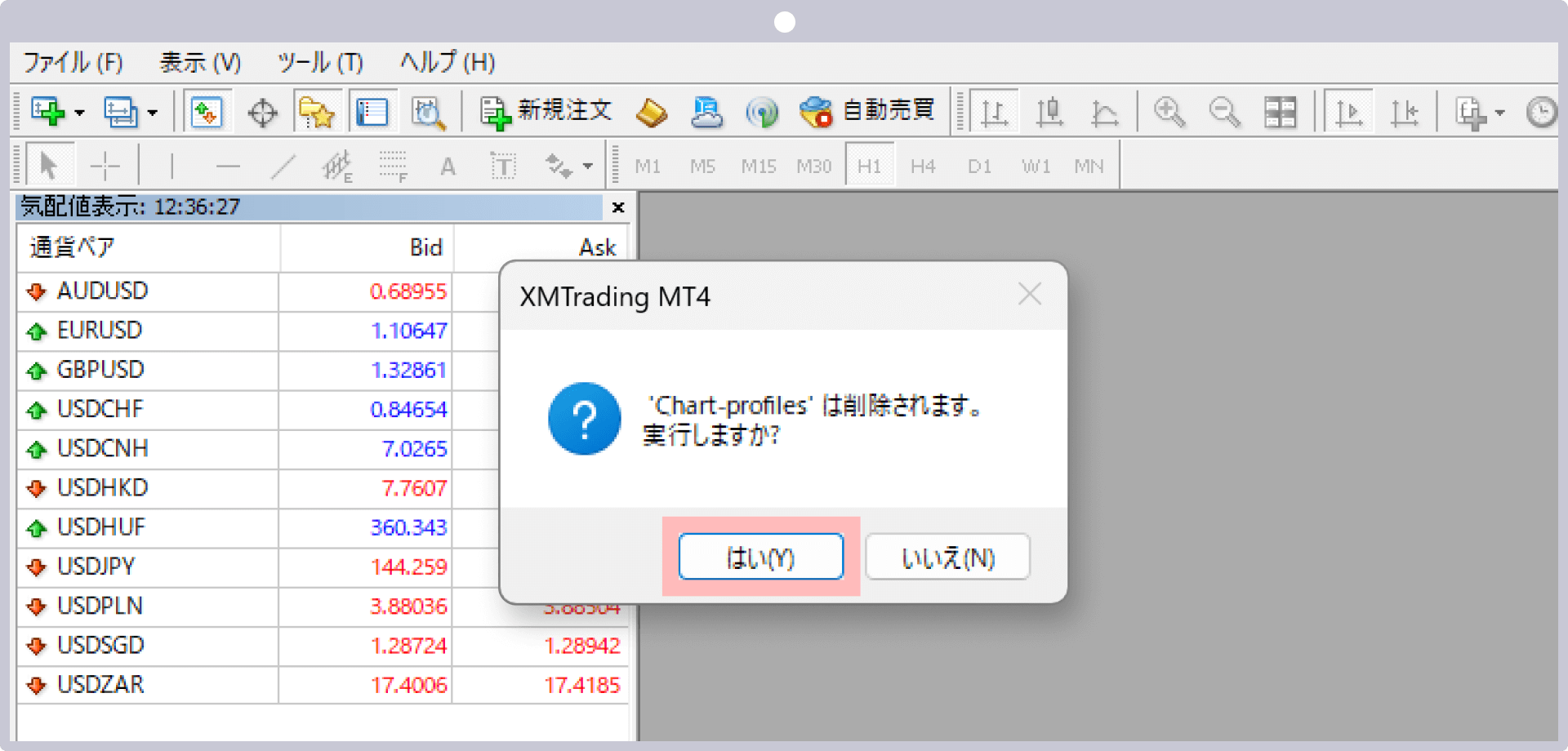Expand the indicators dropdown arrow
Image resolution: width=1568 pixels, height=751 pixels.
point(1499,113)
